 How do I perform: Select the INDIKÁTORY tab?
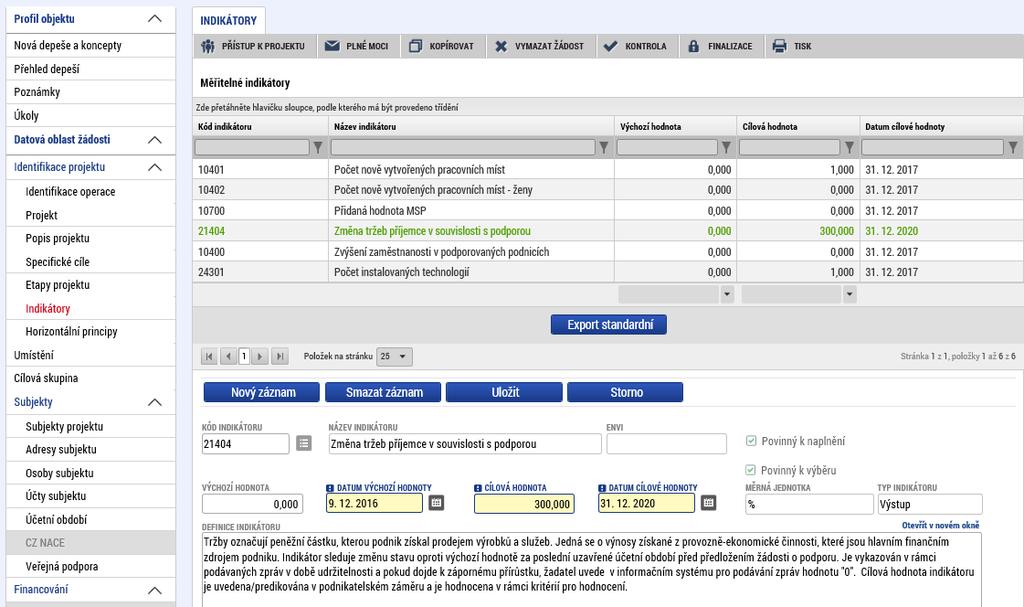click(x=229, y=21)
